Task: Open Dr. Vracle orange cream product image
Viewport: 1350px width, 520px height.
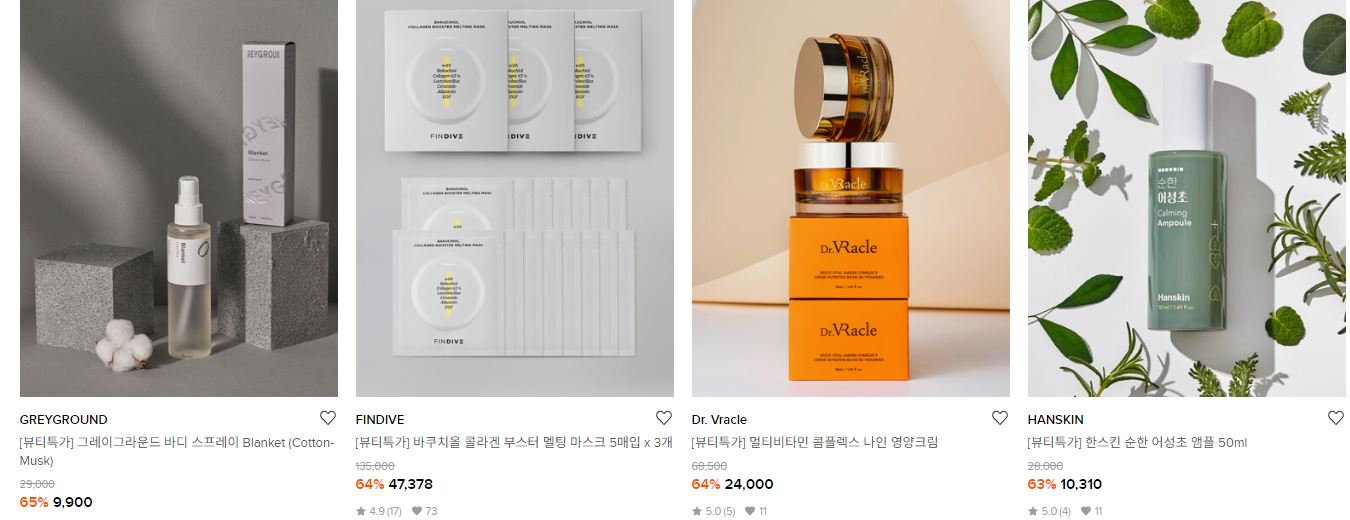Action: (x=851, y=198)
